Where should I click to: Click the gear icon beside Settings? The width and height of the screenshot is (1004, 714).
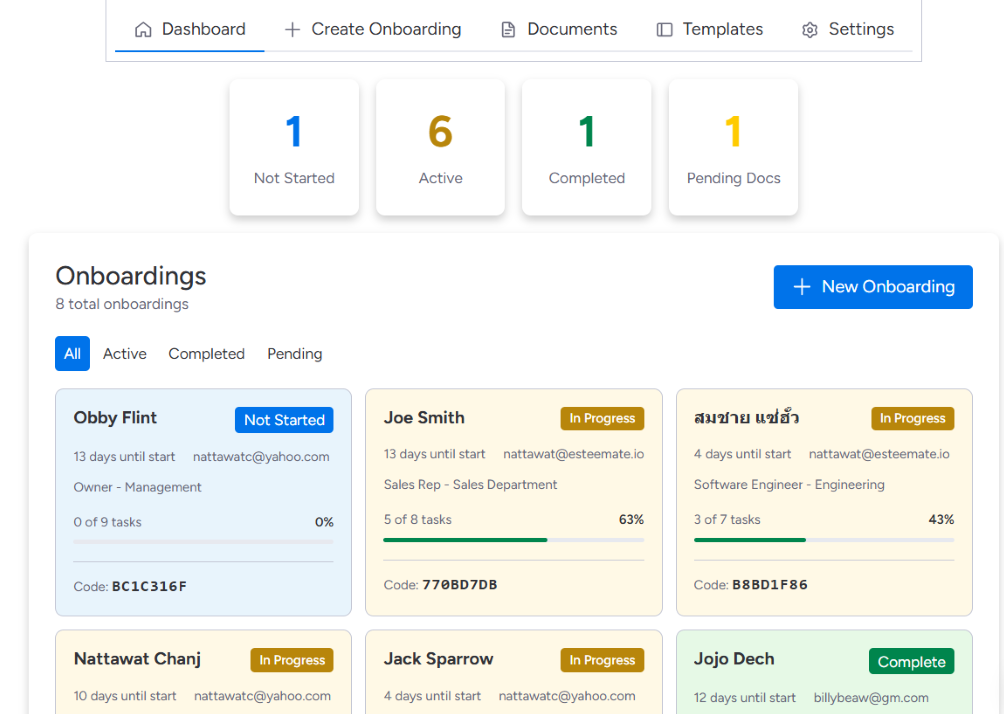click(x=810, y=30)
